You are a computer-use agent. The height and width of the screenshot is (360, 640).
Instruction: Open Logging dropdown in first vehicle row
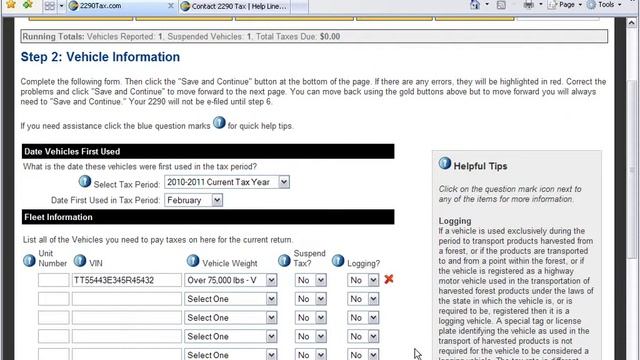(363, 280)
